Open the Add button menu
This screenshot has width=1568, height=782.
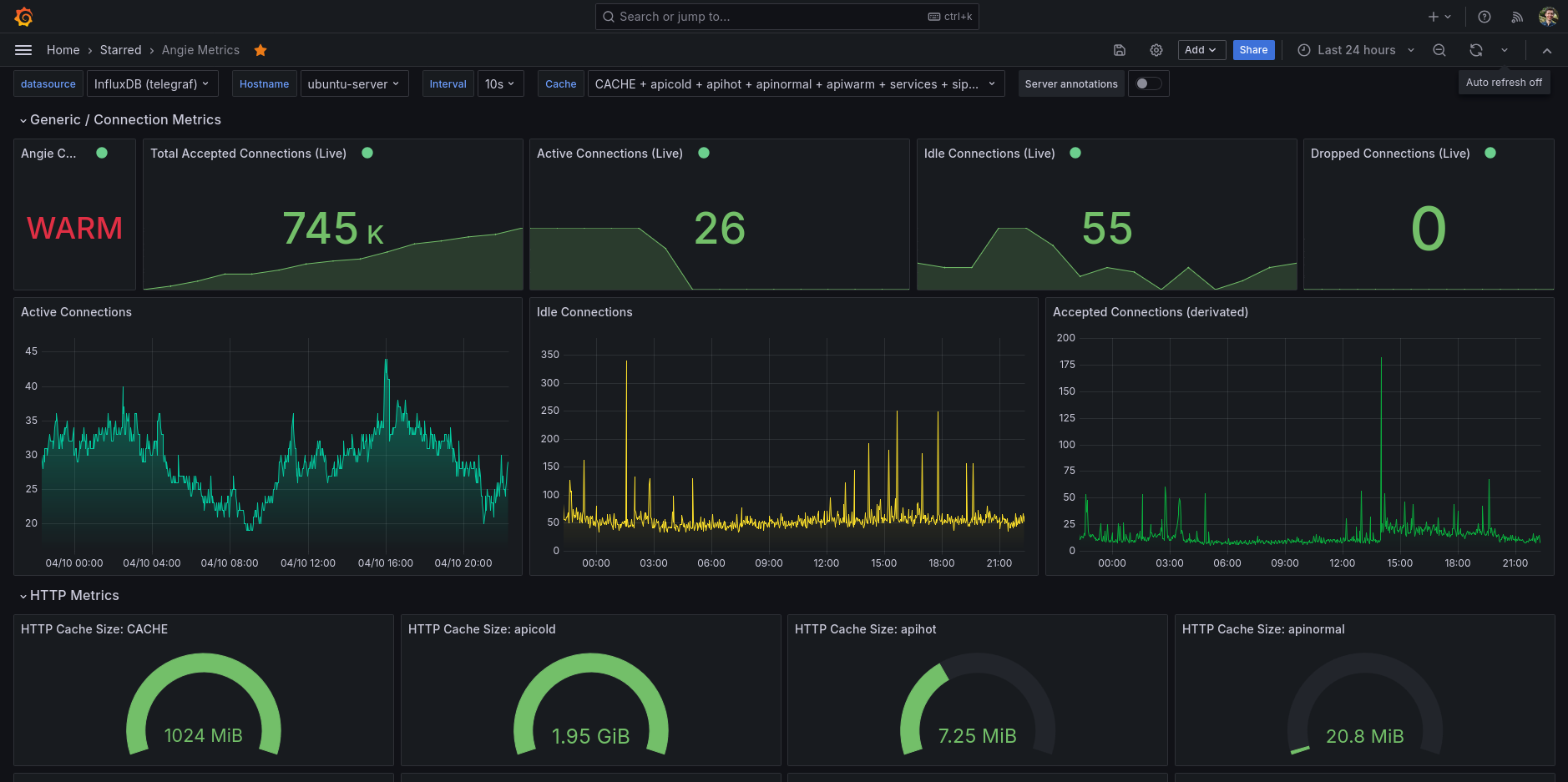1201,50
